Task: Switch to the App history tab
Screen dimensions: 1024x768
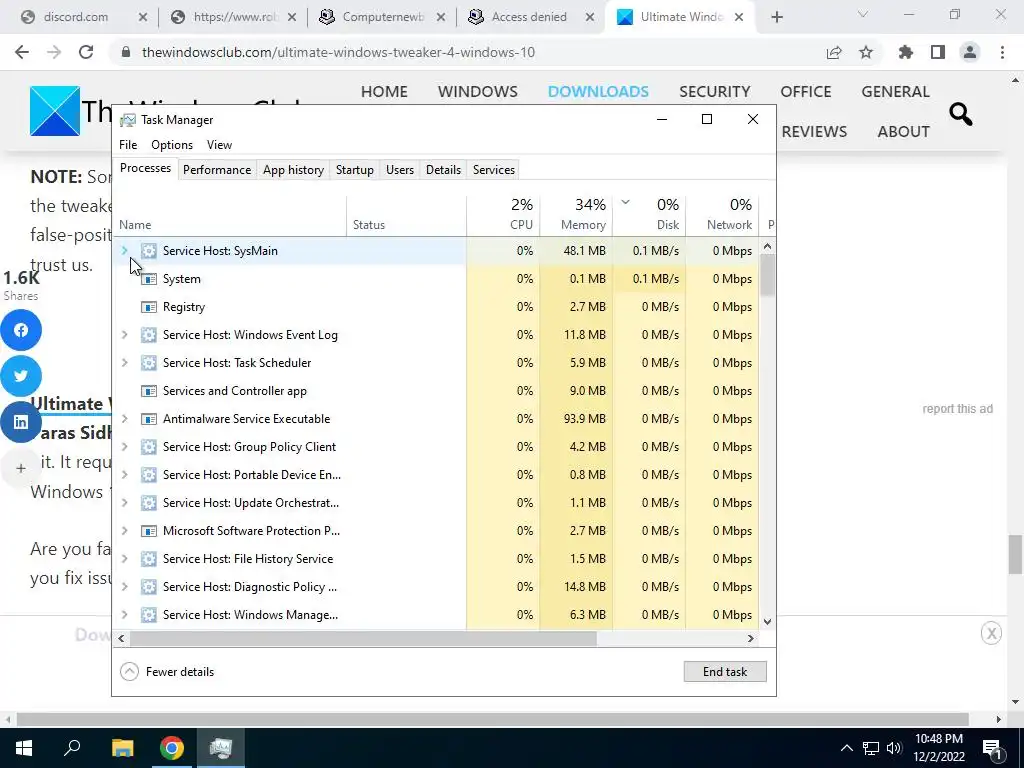Action: click(x=293, y=170)
